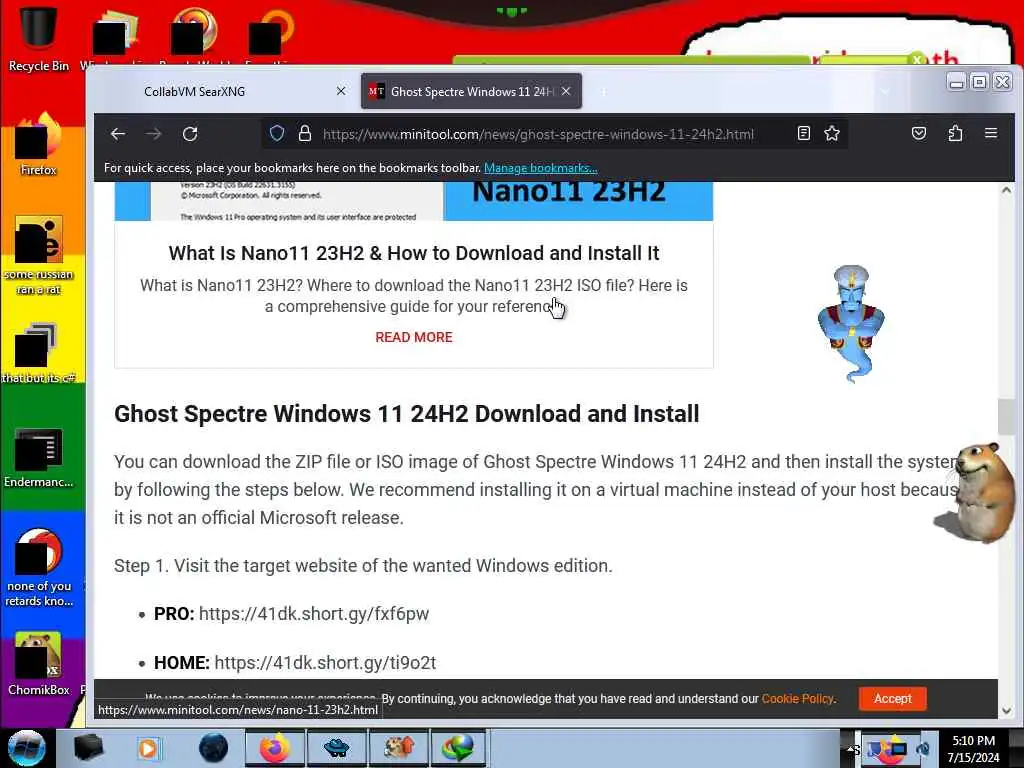This screenshot has height=768, width=1024.
Task: Open the Save to Pocket button
Action: pyautogui.click(x=919, y=133)
